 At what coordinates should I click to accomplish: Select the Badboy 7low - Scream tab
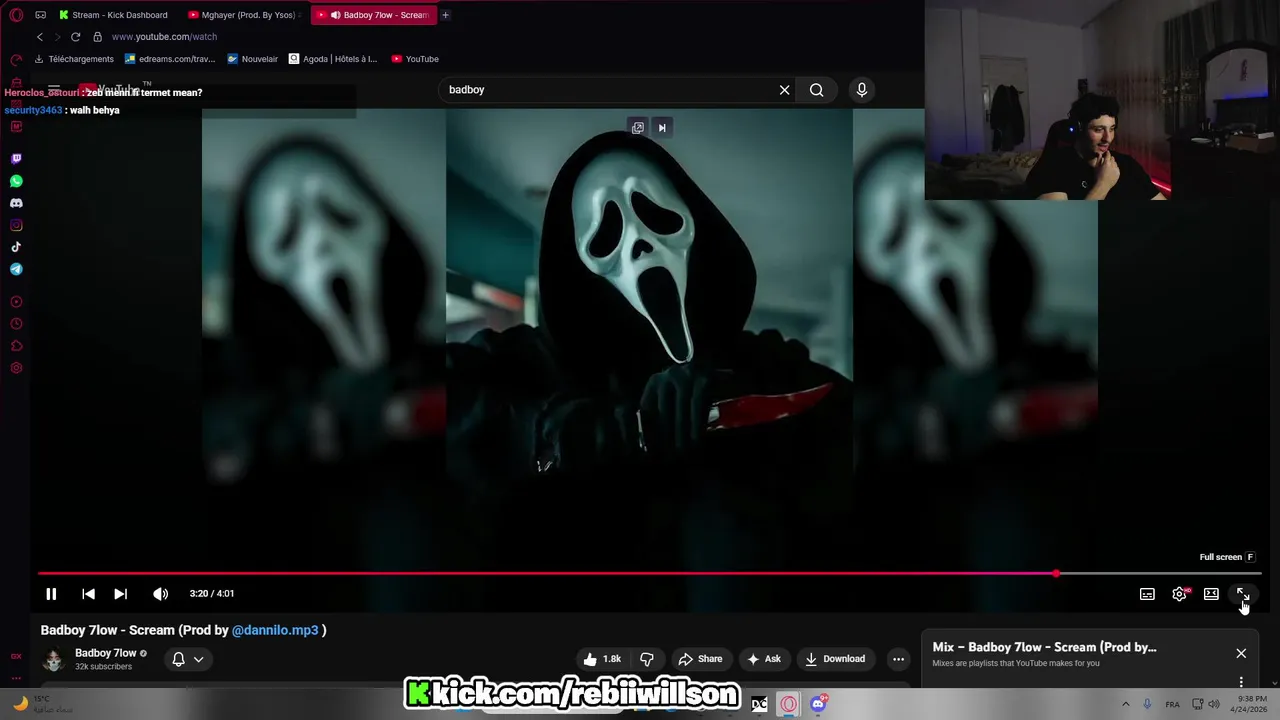[x=374, y=15]
